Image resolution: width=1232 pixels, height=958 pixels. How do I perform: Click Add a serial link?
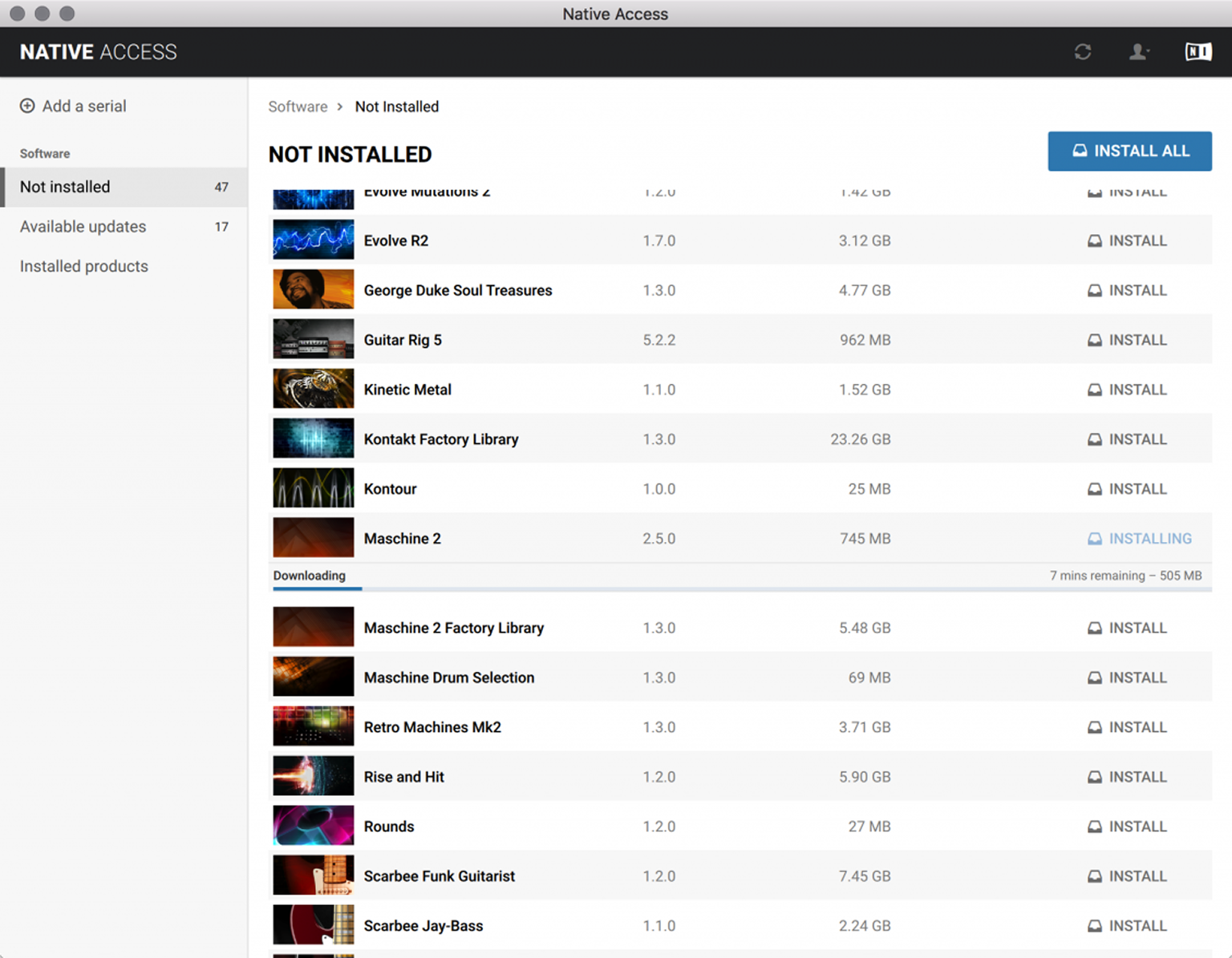[84, 106]
